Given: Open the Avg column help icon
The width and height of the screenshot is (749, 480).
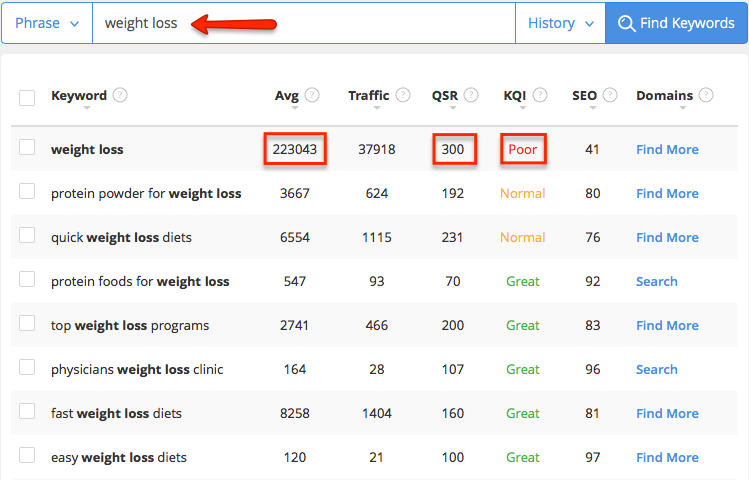Looking at the screenshot, I should [x=312, y=95].
